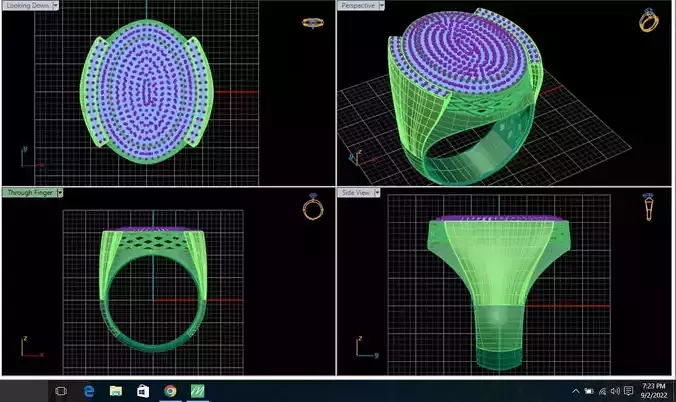This screenshot has width=676, height=402.
Task: Open the Perspective viewport dropdown arrow
Action: pyautogui.click(x=382, y=5)
